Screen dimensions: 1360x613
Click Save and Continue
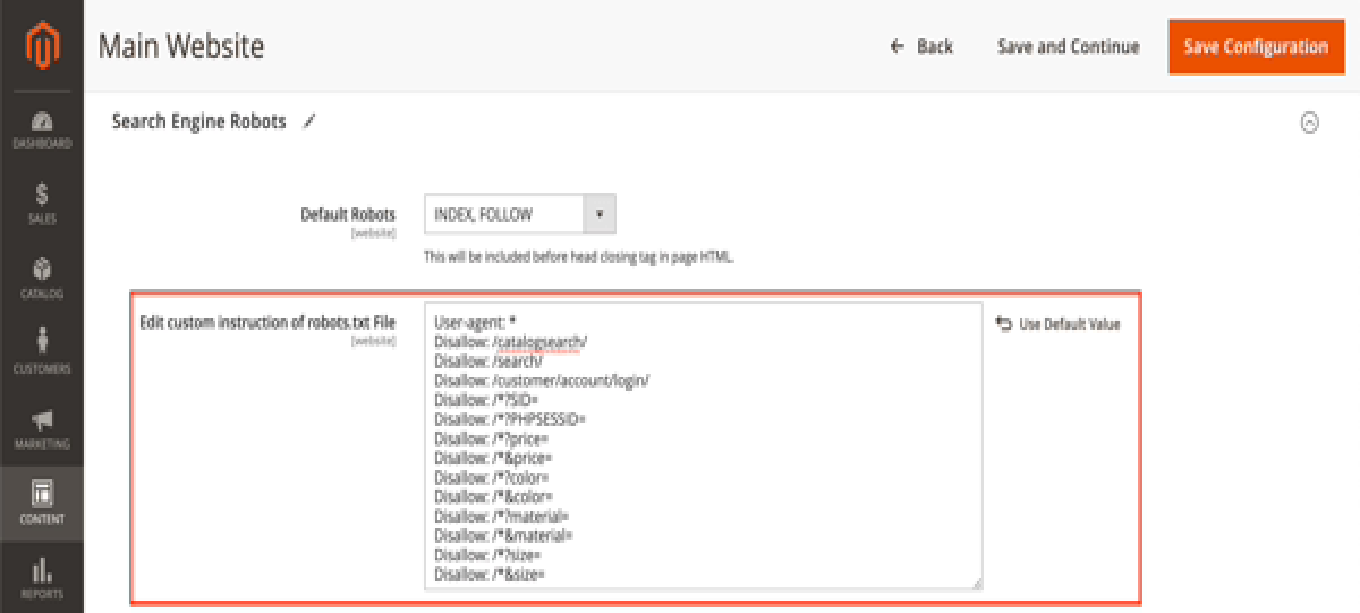[1068, 47]
